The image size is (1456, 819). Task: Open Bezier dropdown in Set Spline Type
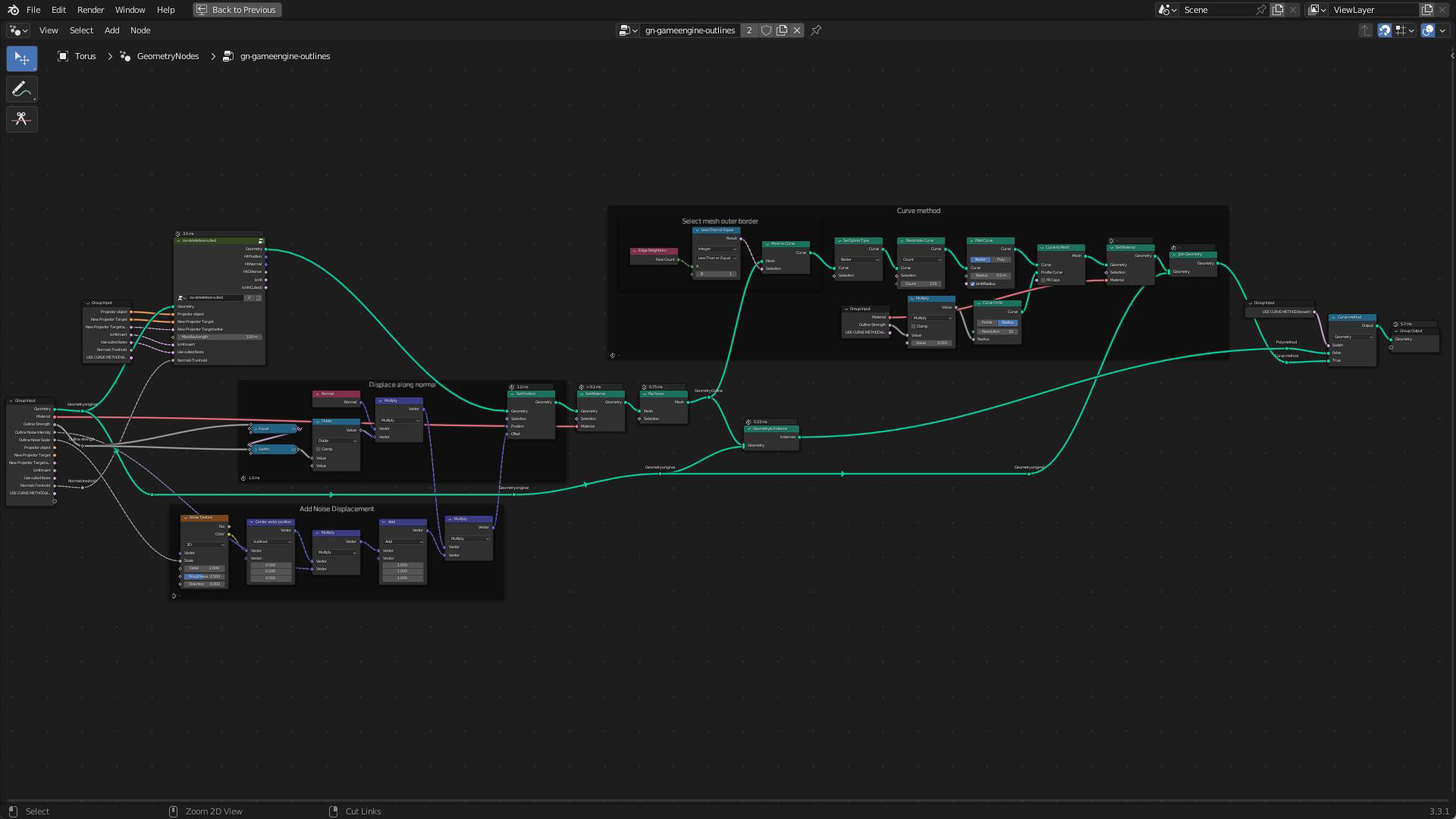pos(858,259)
